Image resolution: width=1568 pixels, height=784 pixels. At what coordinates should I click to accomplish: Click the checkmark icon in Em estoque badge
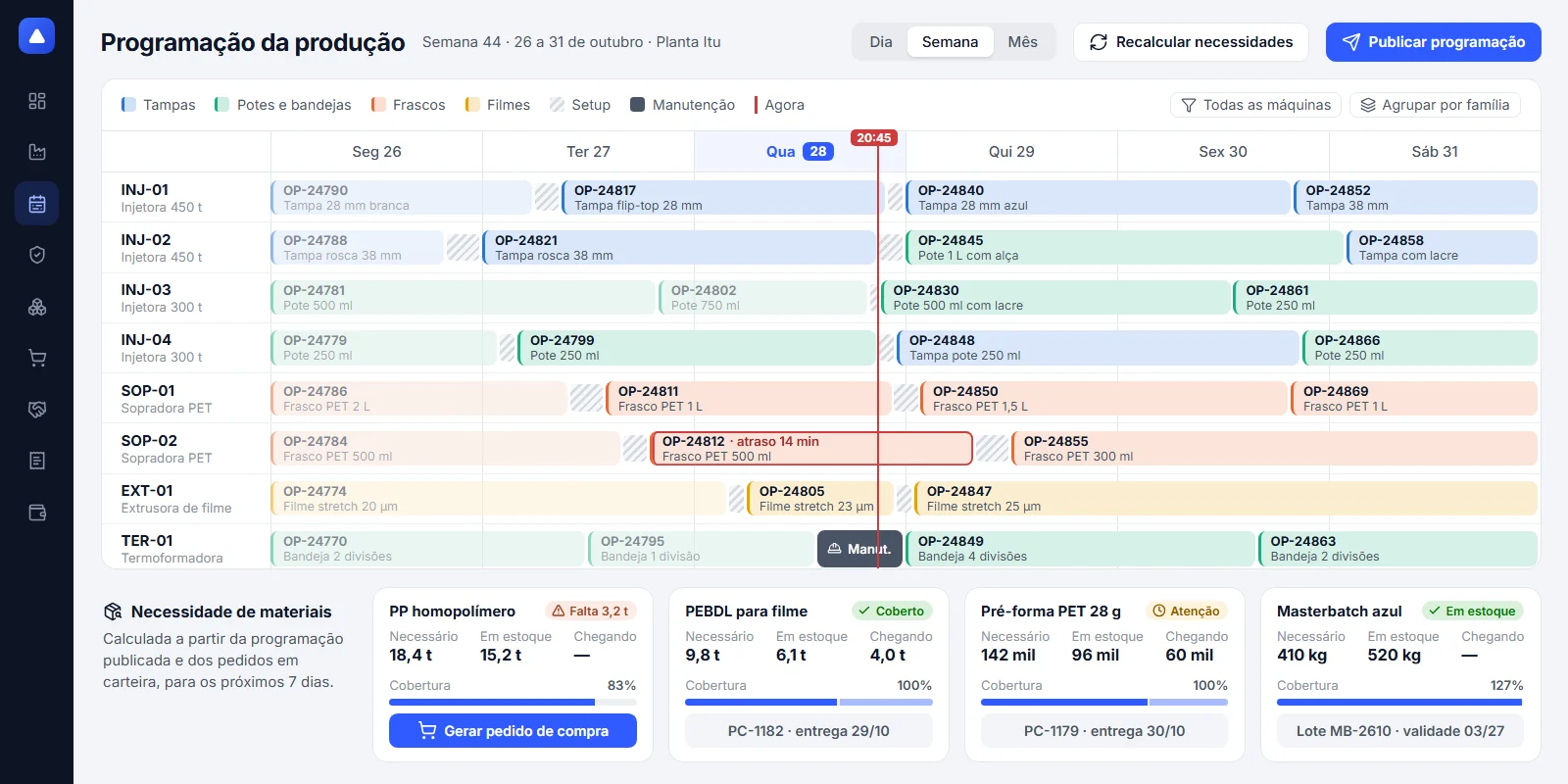coord(1435,611)
